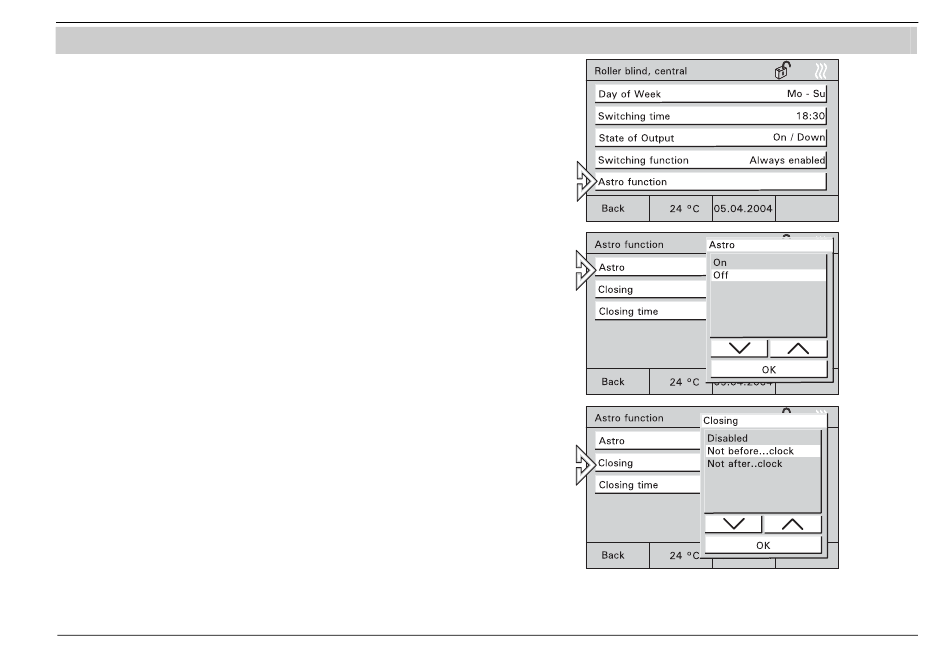Screen dimensions: 950x647
Task: Click the down arrow in the Closing popup
Action: (733, 524)
